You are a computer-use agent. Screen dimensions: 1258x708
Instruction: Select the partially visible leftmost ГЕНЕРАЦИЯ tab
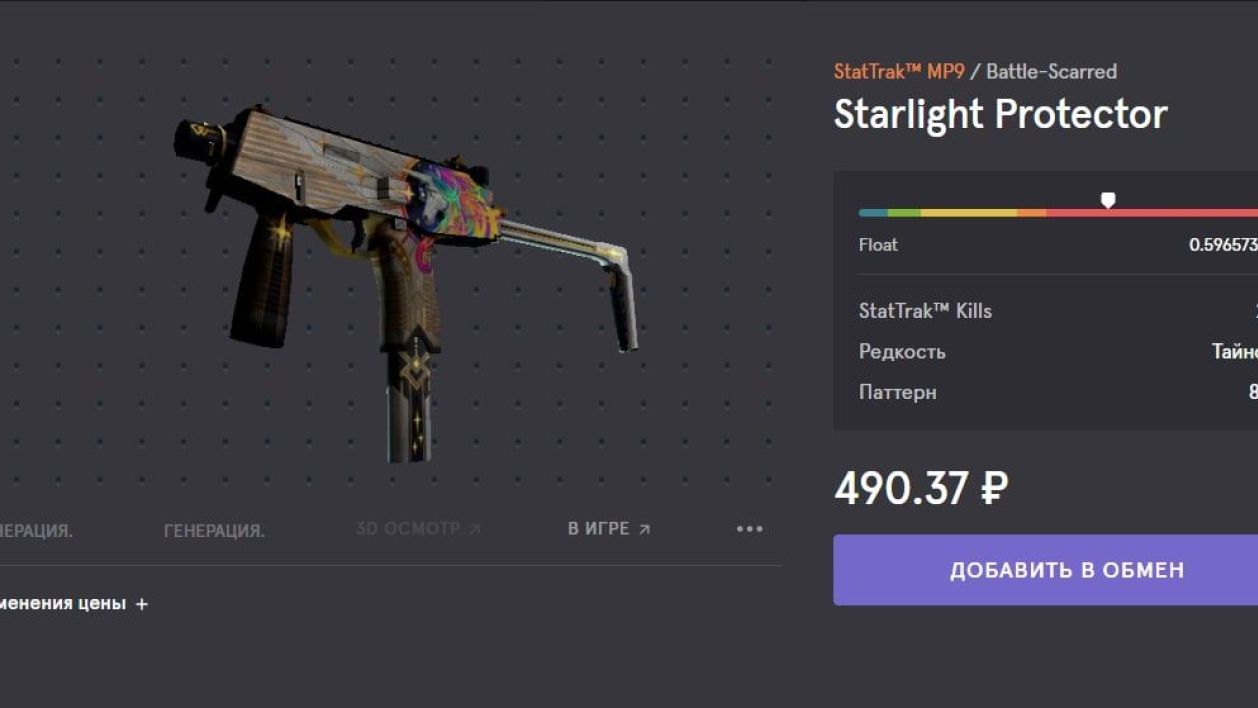(36, 531)
